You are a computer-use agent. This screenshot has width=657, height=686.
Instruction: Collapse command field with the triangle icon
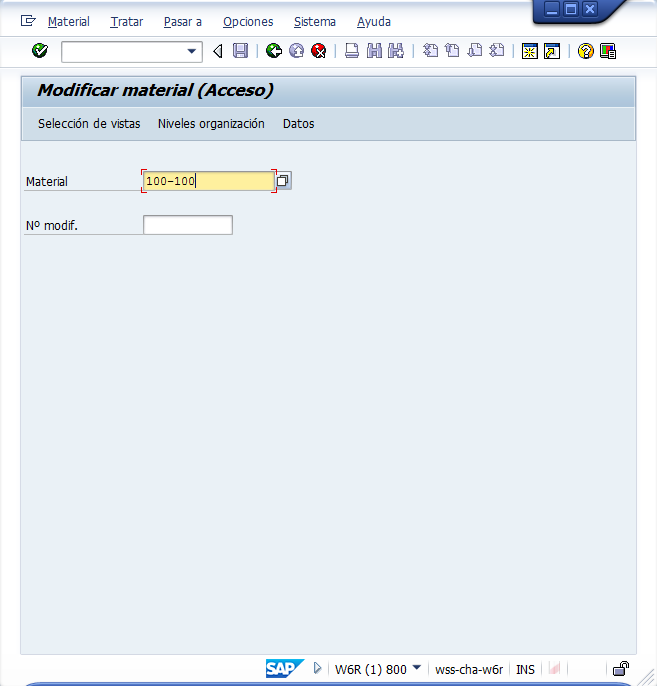click(x=217, y=52)
